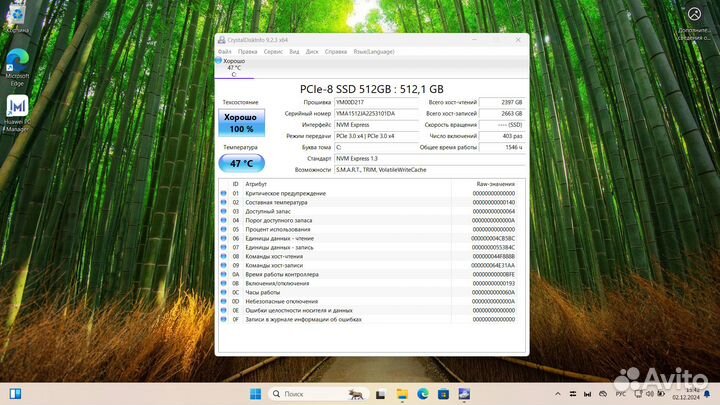Open Huawei tray icon in the taskbar
The height and width of the screenshot is (405, 720).
pyautogui.click(x=587, y=394)
